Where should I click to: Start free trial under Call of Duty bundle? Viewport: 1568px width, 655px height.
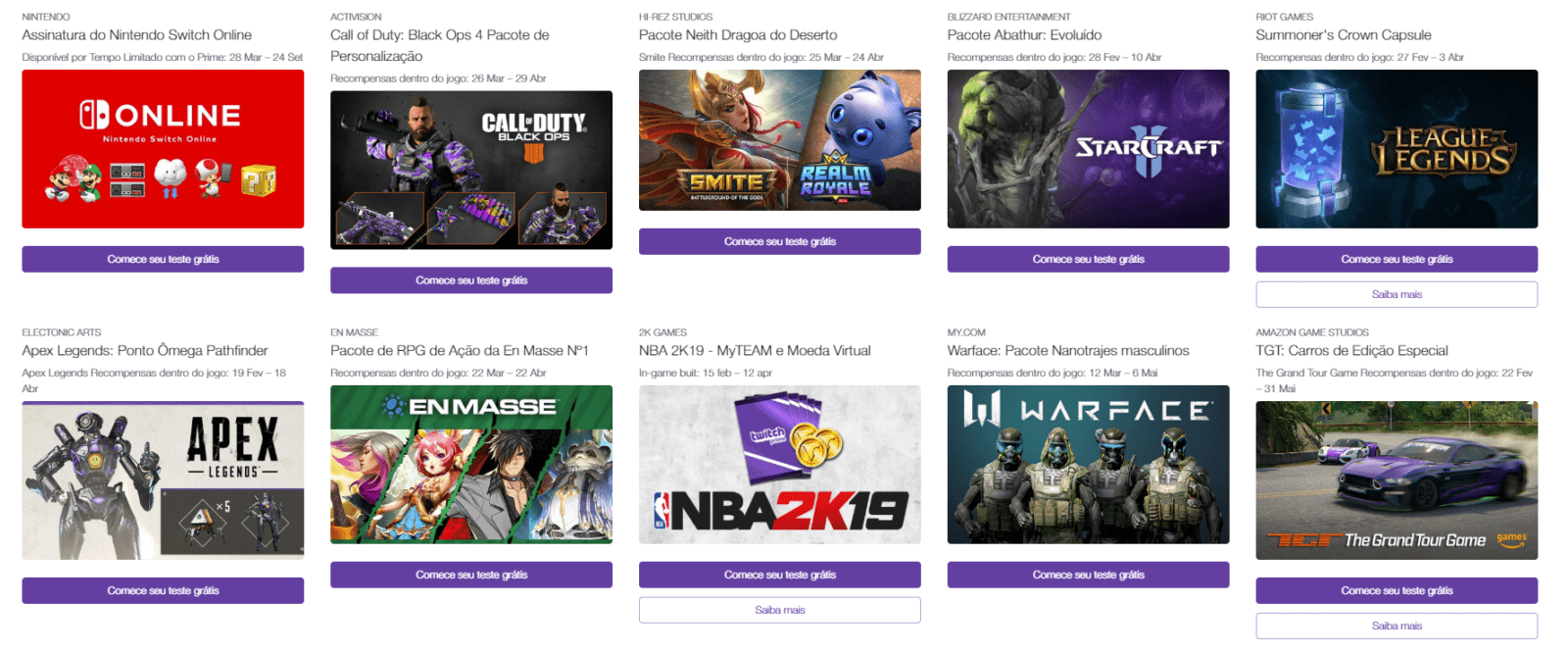pyautogui.click(x=471, y=280)
